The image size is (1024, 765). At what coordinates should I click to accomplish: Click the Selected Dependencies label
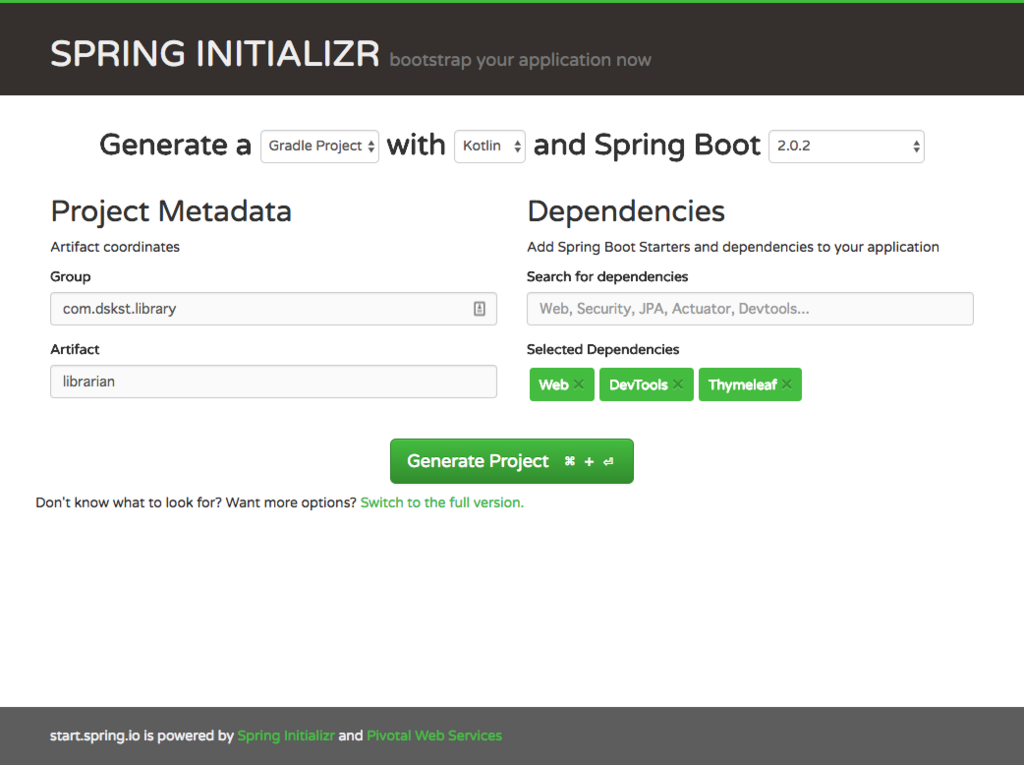tap(603, 350)
